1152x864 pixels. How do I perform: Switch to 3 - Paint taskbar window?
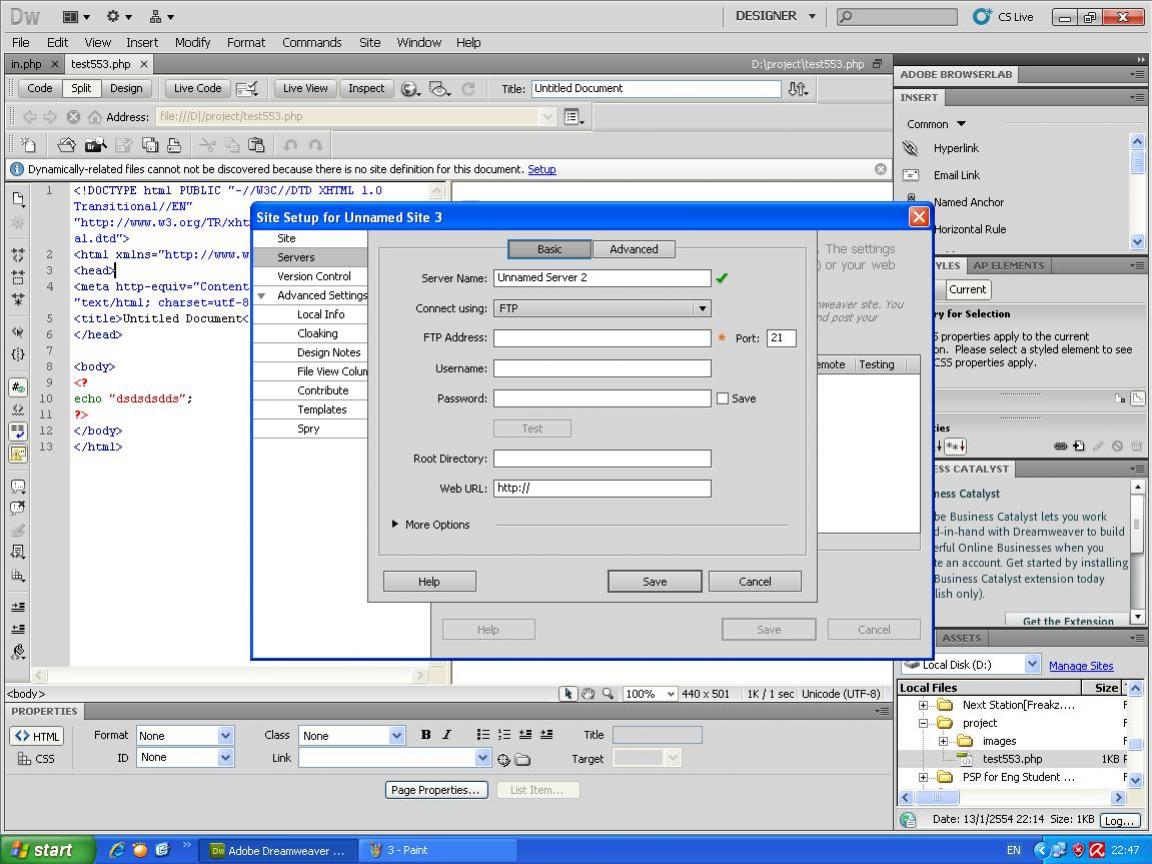tap(436, 850)
